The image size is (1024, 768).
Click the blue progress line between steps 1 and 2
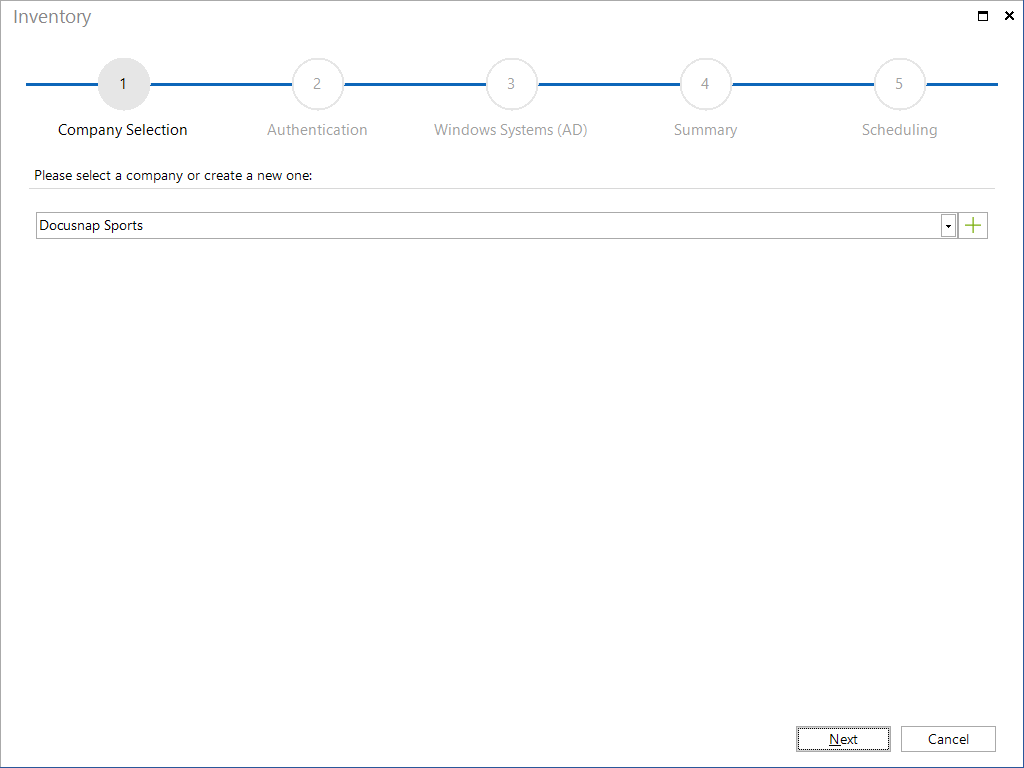click(221, 84)
